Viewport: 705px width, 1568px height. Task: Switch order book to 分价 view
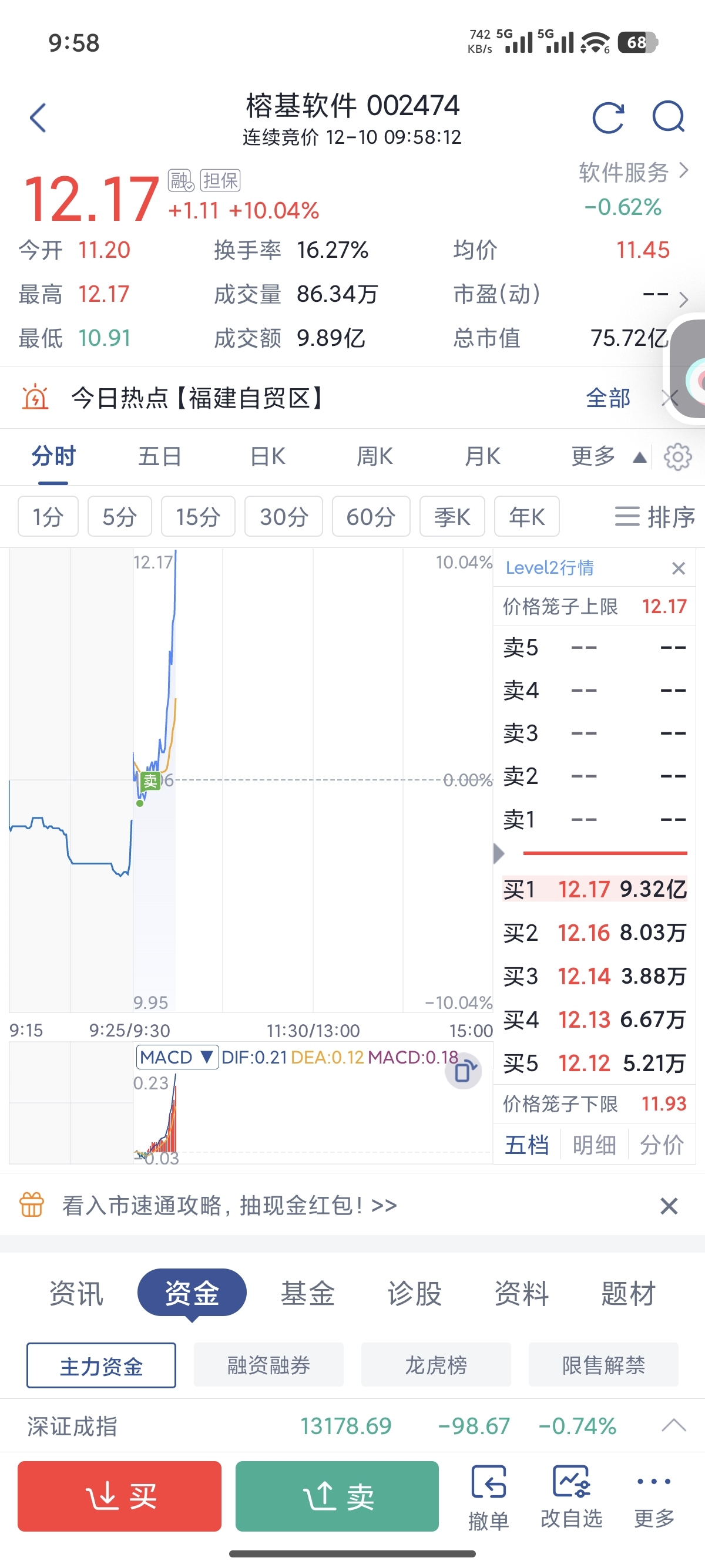(662, 1145)
